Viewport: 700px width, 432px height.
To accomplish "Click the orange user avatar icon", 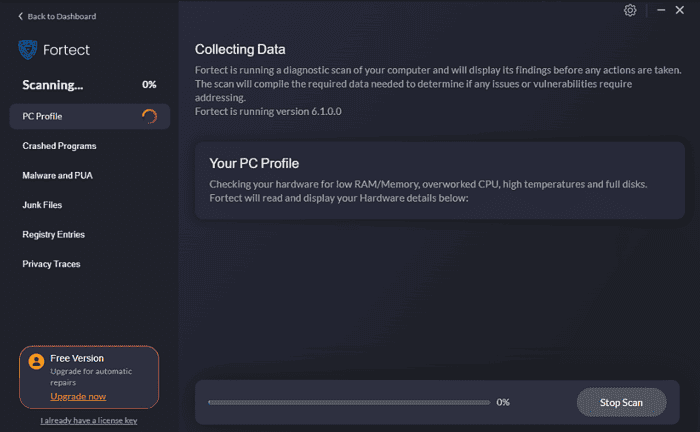I will [x=36, y=362].
